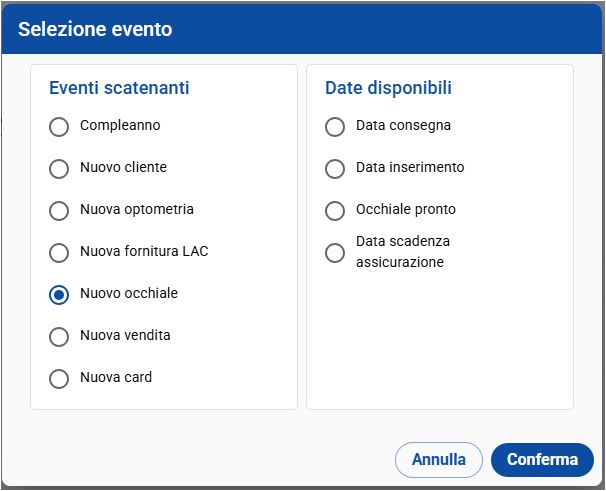
Task: Click the Eventi scatenanti heading
Action: pyautogui.click(x=119, y=88)
